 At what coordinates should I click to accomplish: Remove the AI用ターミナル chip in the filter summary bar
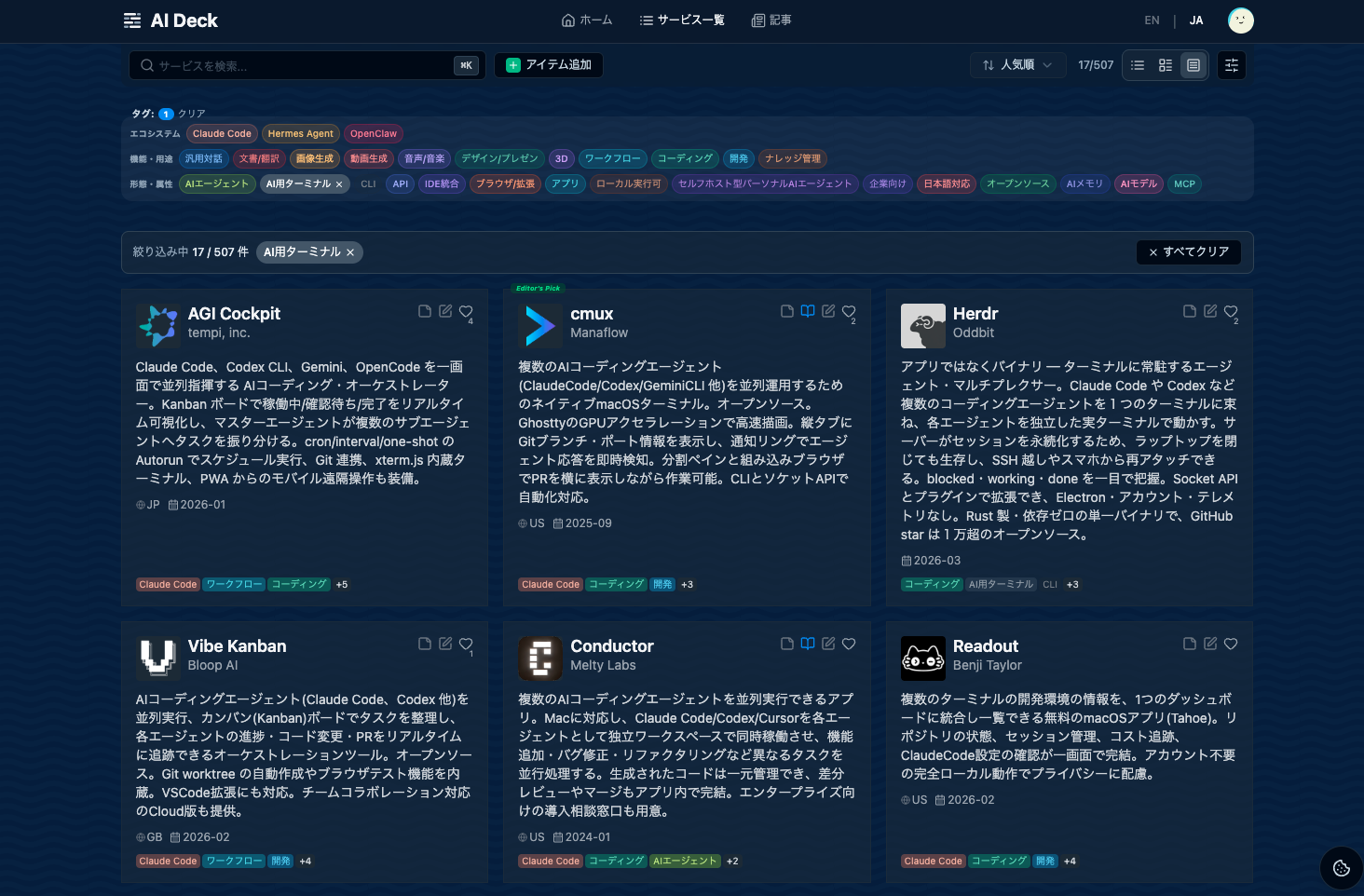350,252
